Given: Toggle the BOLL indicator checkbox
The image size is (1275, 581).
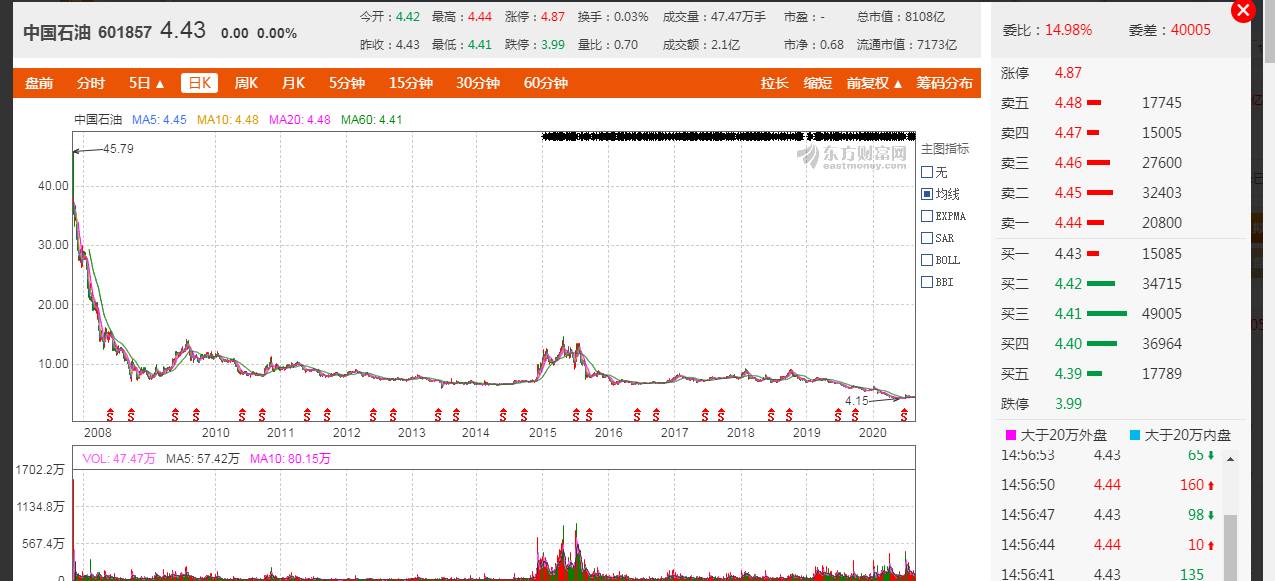Looking at the screenshot, I should tap(927, 260).
